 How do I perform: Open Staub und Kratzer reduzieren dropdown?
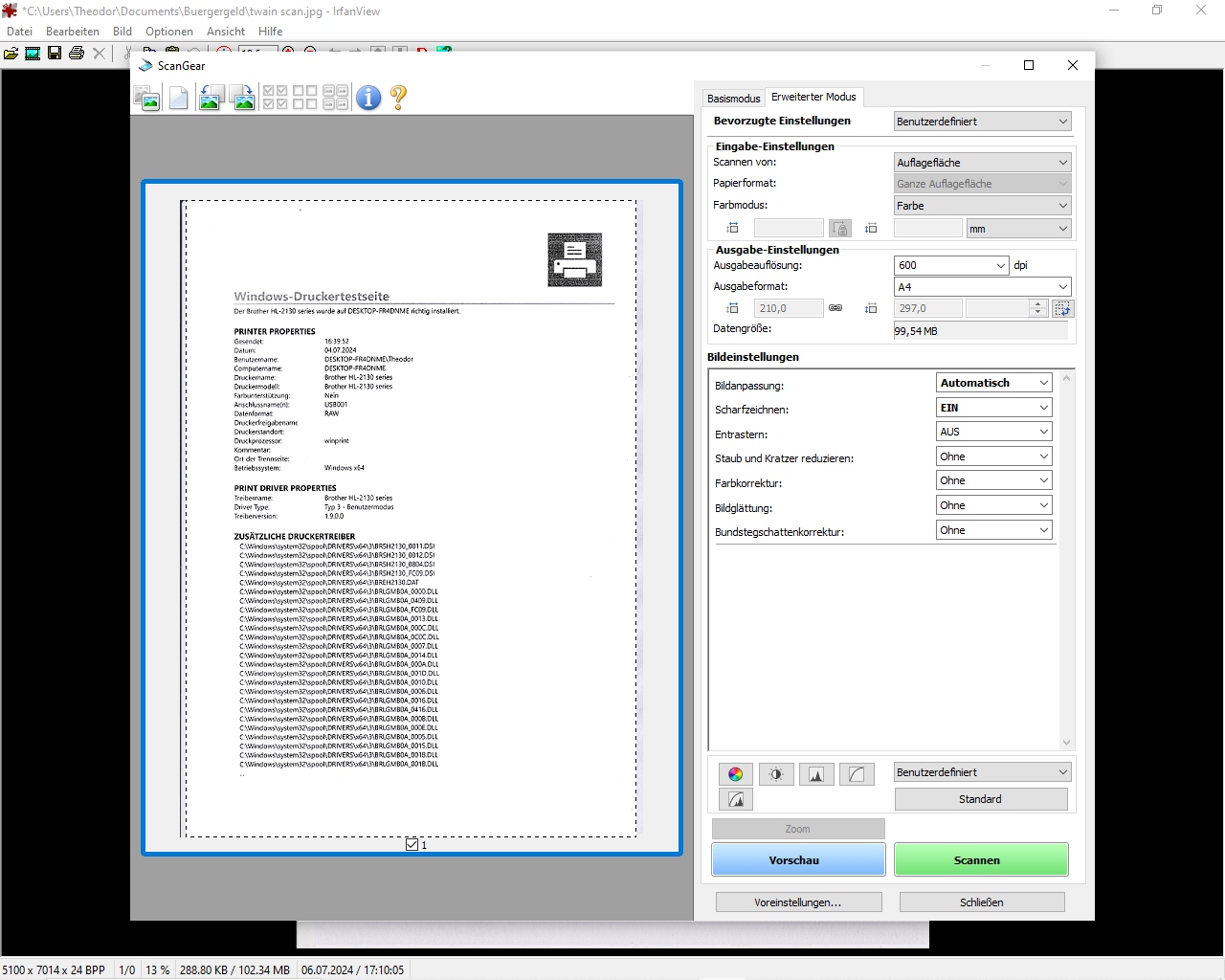point(993,457)
